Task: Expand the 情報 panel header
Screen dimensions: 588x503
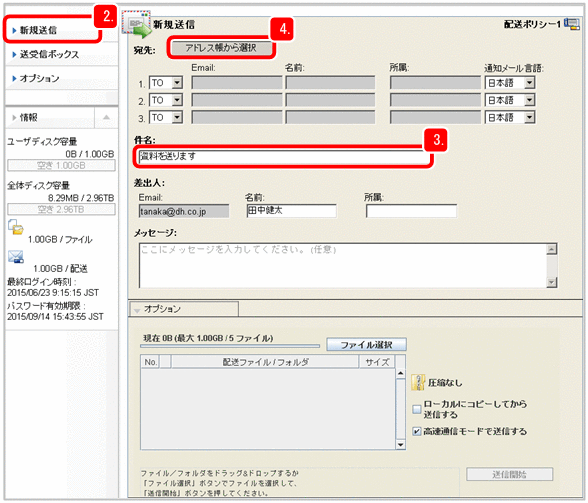Action: pyautogui.click(x=50, y=117)
